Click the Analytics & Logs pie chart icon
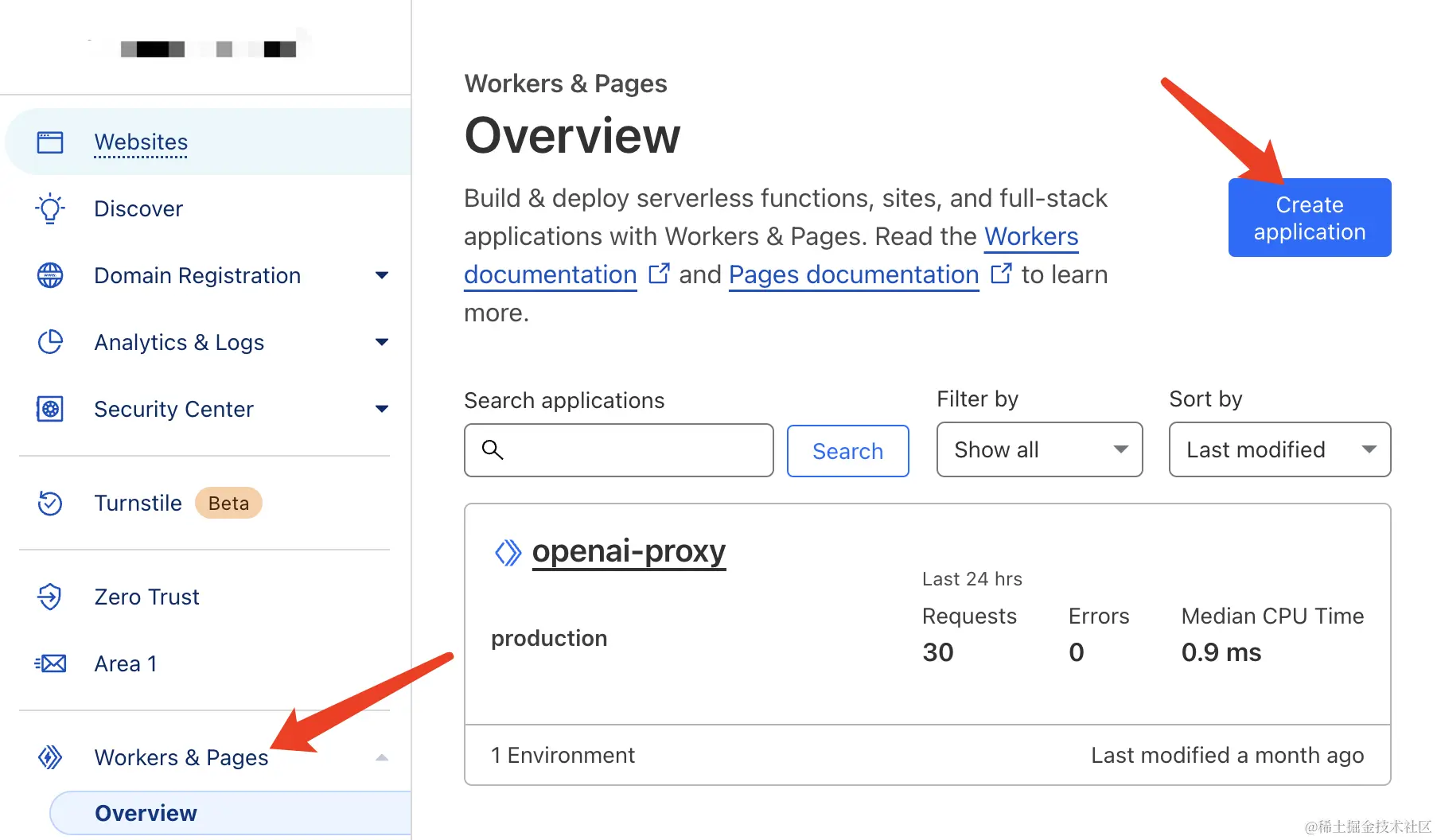 pos(50,342)
